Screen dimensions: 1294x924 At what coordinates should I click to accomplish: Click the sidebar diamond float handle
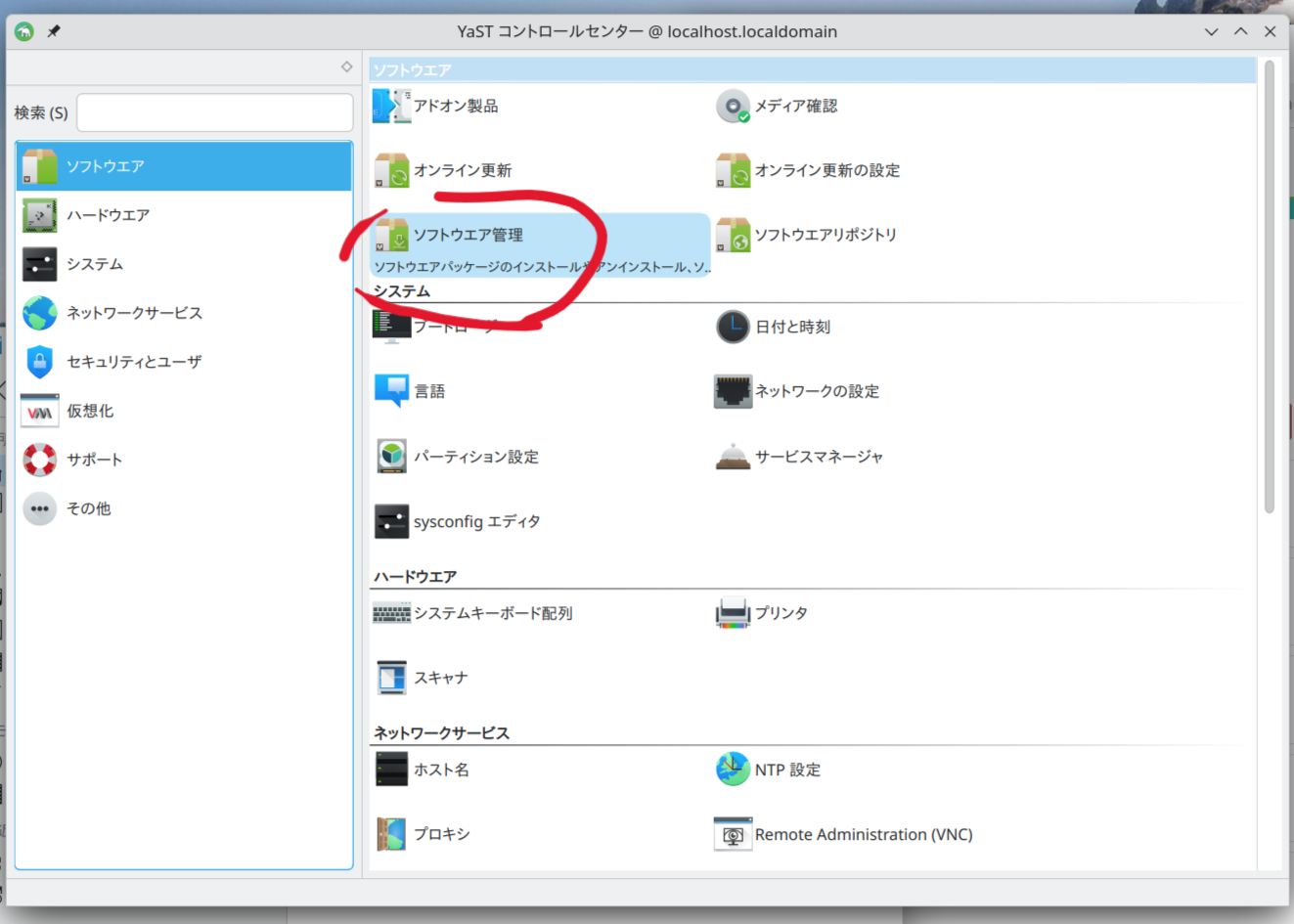click(346, 66)
